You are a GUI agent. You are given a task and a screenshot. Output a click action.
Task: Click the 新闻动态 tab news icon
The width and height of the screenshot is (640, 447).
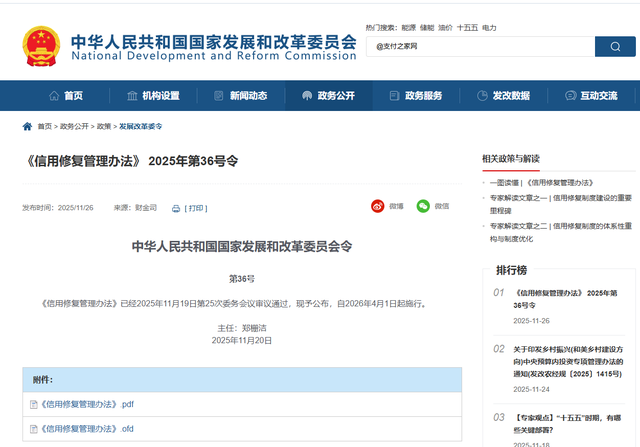tap(219, 96)
